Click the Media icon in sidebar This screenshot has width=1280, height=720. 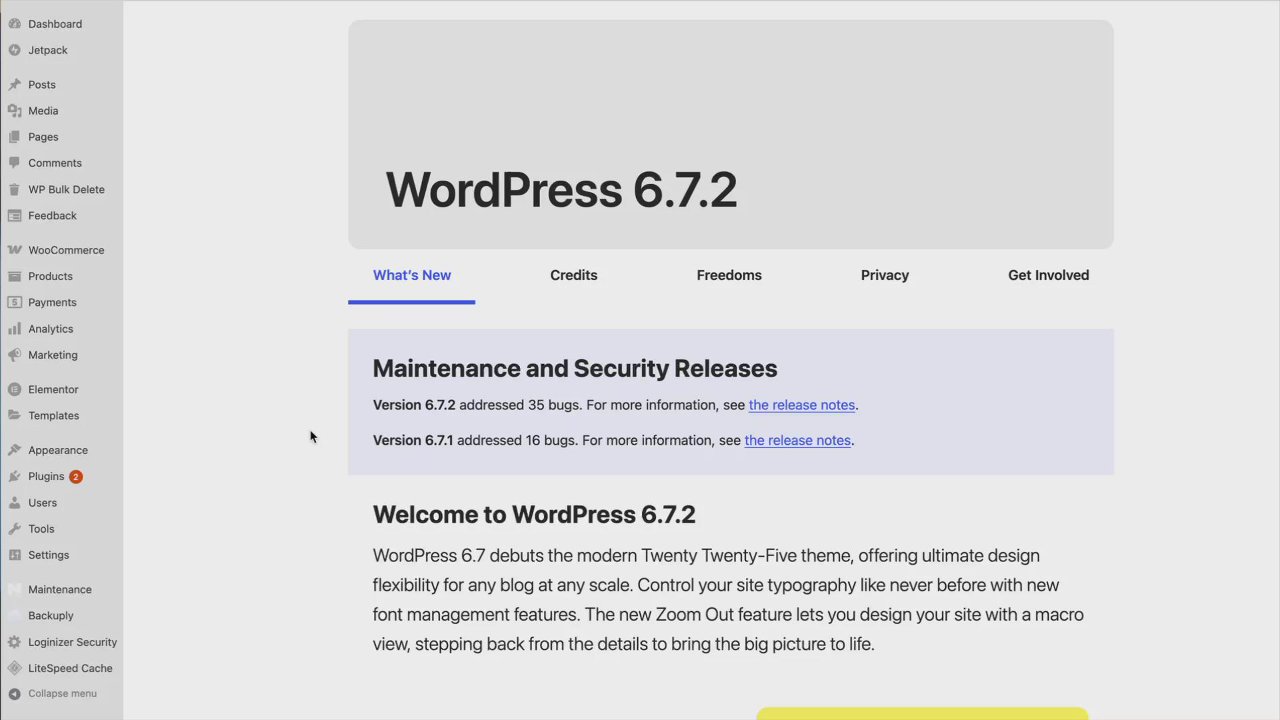click(14, 111)
